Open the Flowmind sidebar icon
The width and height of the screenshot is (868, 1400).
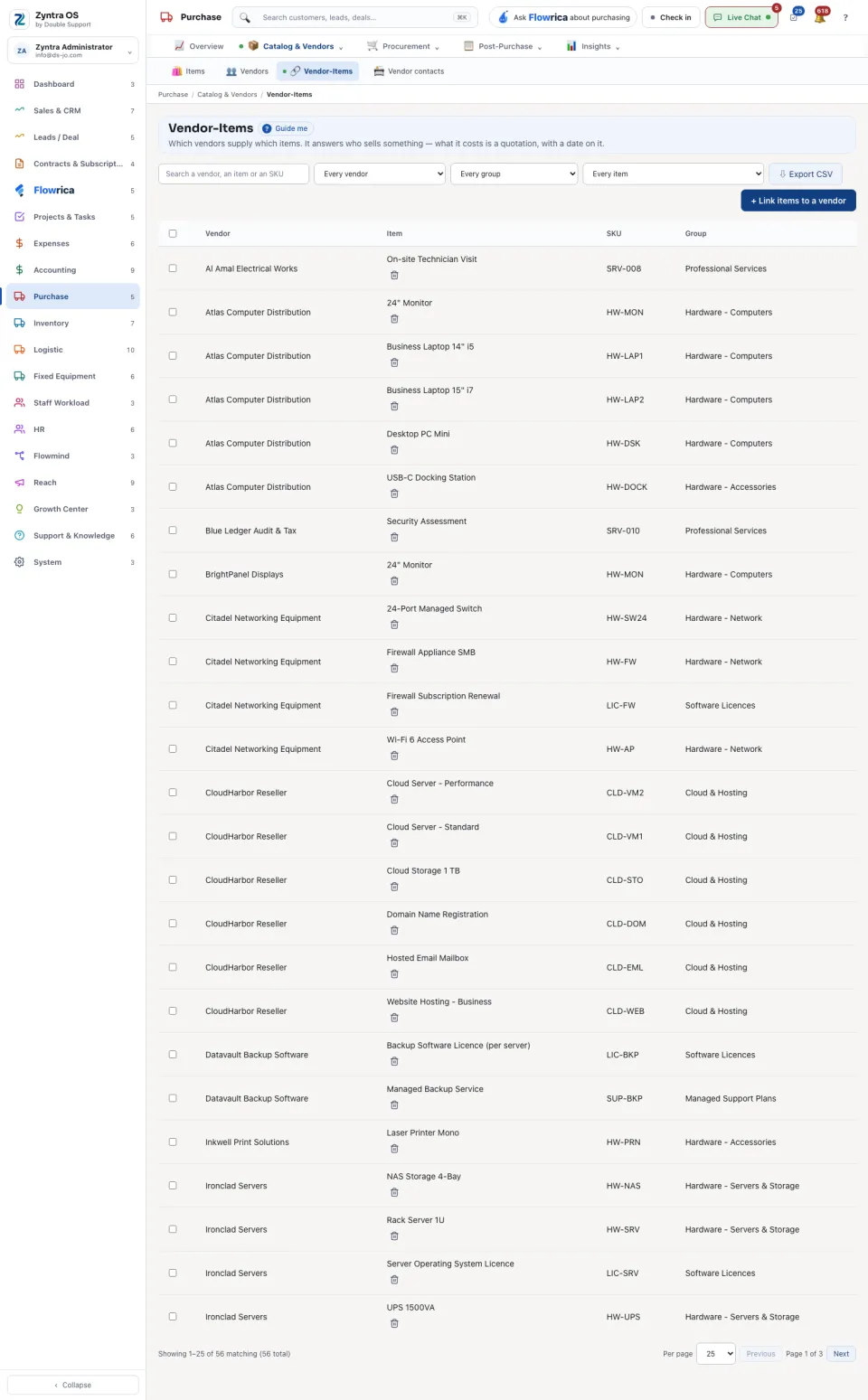click(x=20, y=456)
